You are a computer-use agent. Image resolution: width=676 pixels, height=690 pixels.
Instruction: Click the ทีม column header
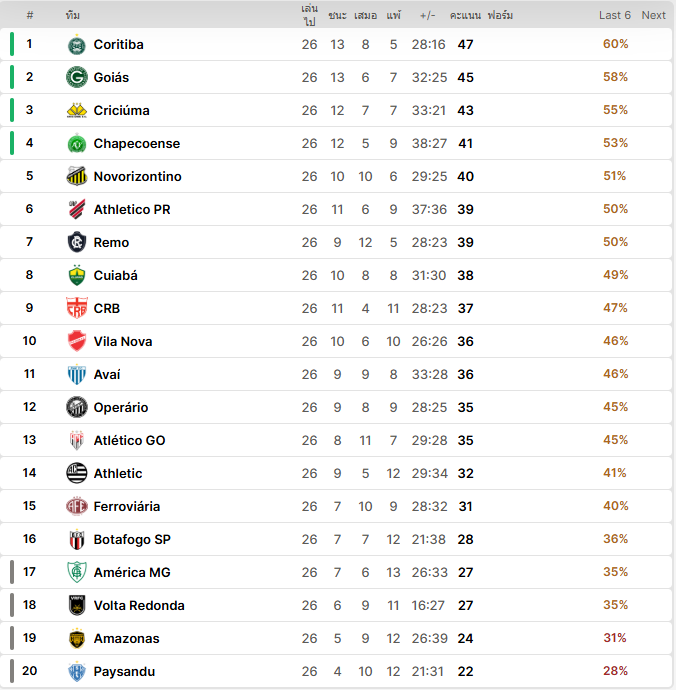pyautogui.click(x=73, y=15)
